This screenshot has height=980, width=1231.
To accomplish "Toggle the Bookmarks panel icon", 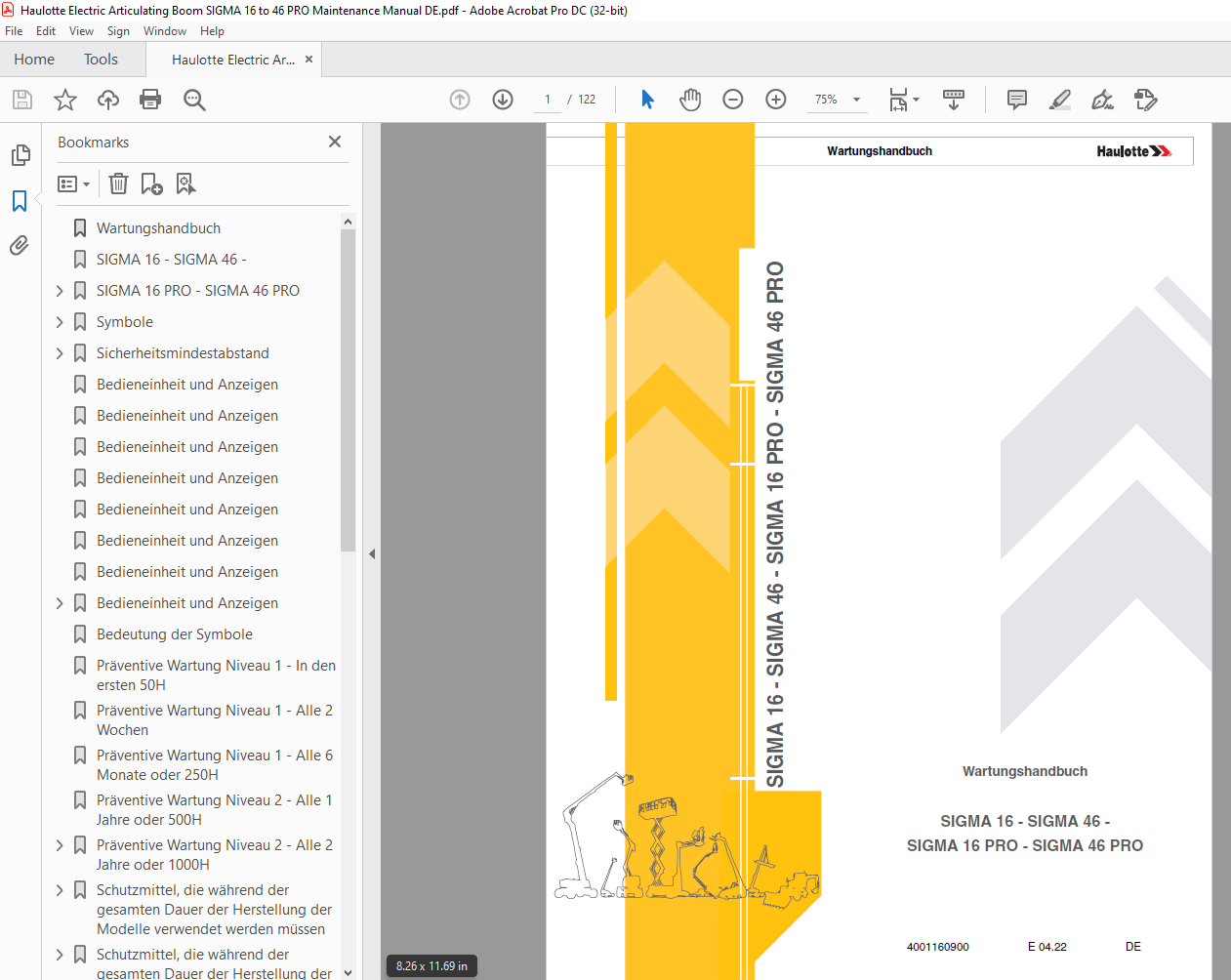I will coord(20,201).
